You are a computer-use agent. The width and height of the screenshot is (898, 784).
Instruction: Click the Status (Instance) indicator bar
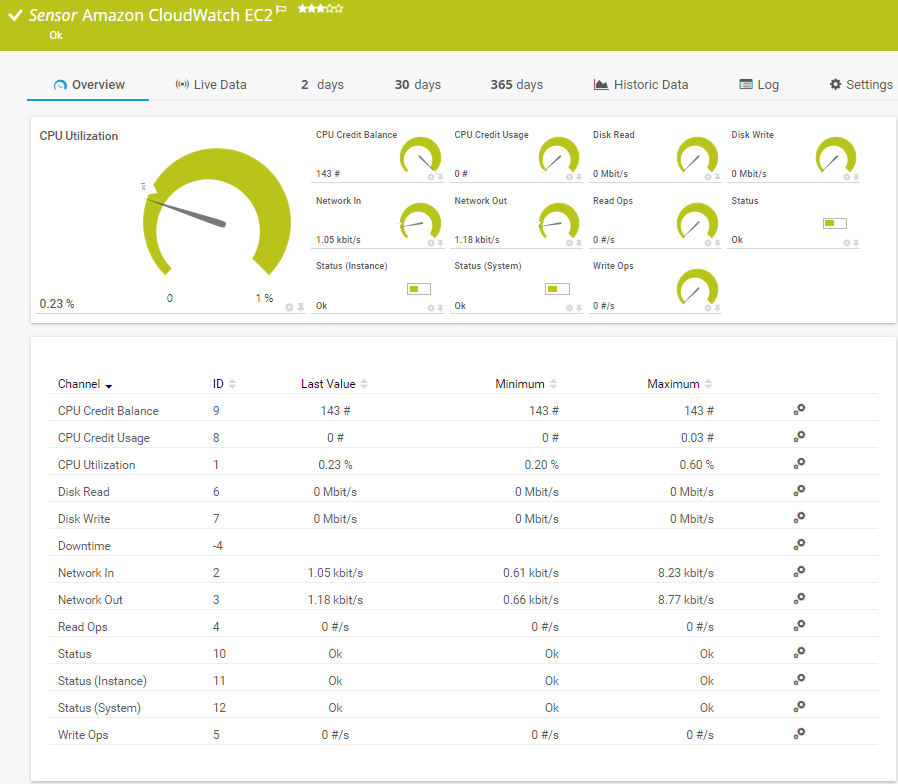[x=419, y=289]
